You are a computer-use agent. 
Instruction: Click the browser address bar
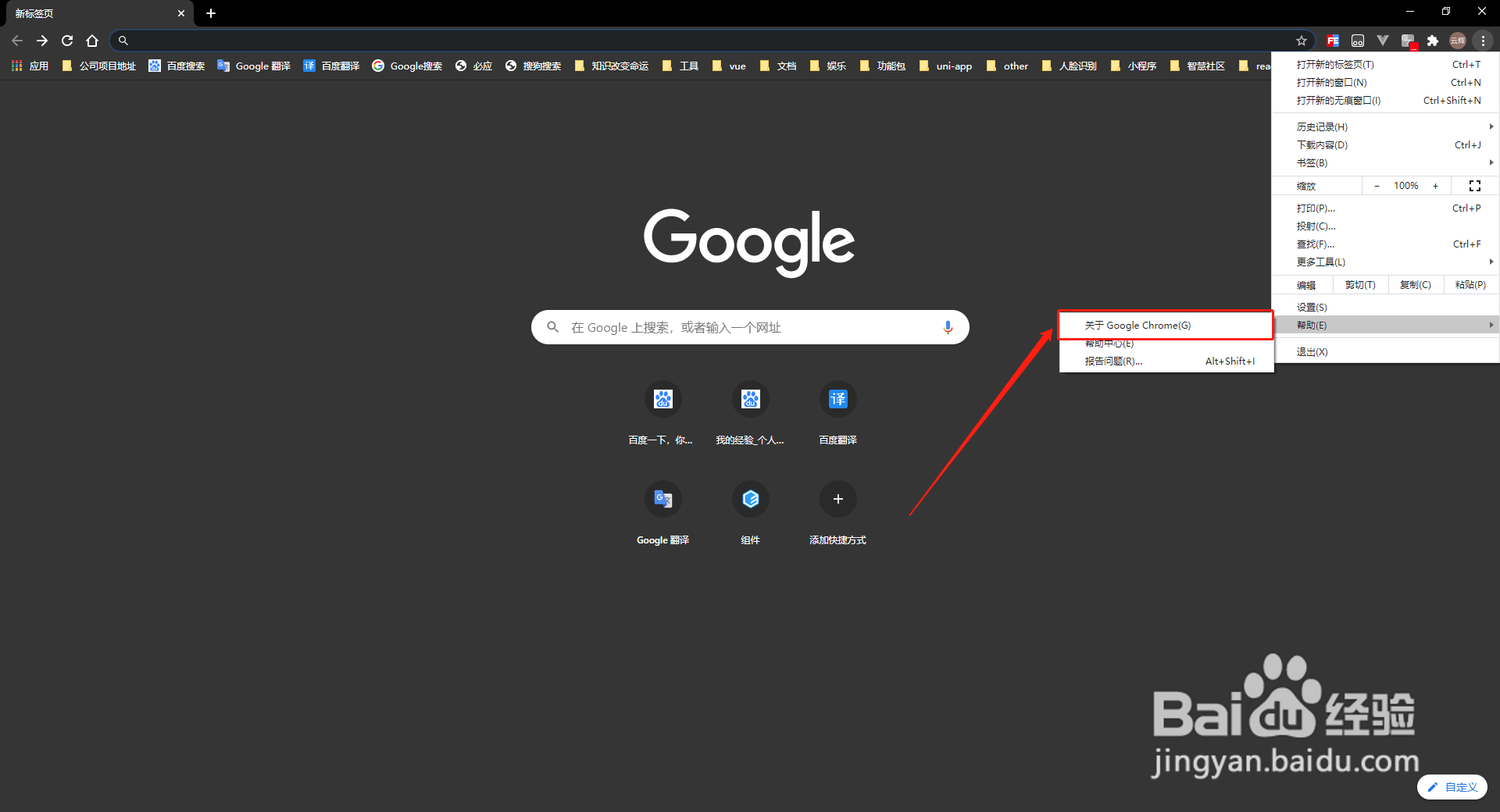(711, 41)
